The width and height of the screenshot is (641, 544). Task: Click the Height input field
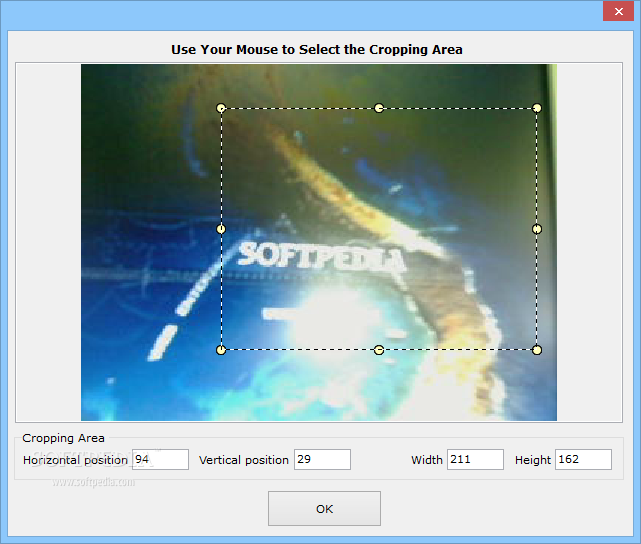(x=583, y=459)
